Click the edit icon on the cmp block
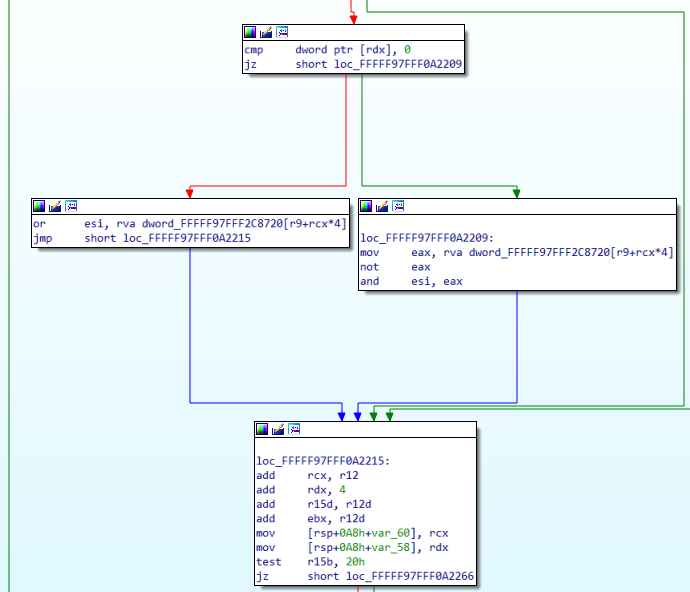The width and height of the screenshot is (690, 592). point(266,32)
